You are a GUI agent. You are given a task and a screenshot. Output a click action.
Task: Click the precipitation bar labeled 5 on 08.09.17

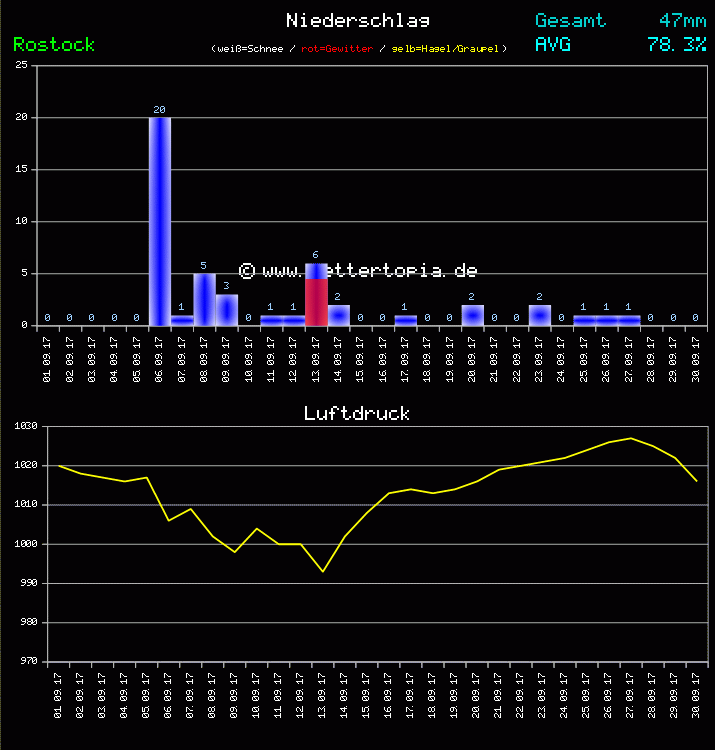tap(204, 299)
